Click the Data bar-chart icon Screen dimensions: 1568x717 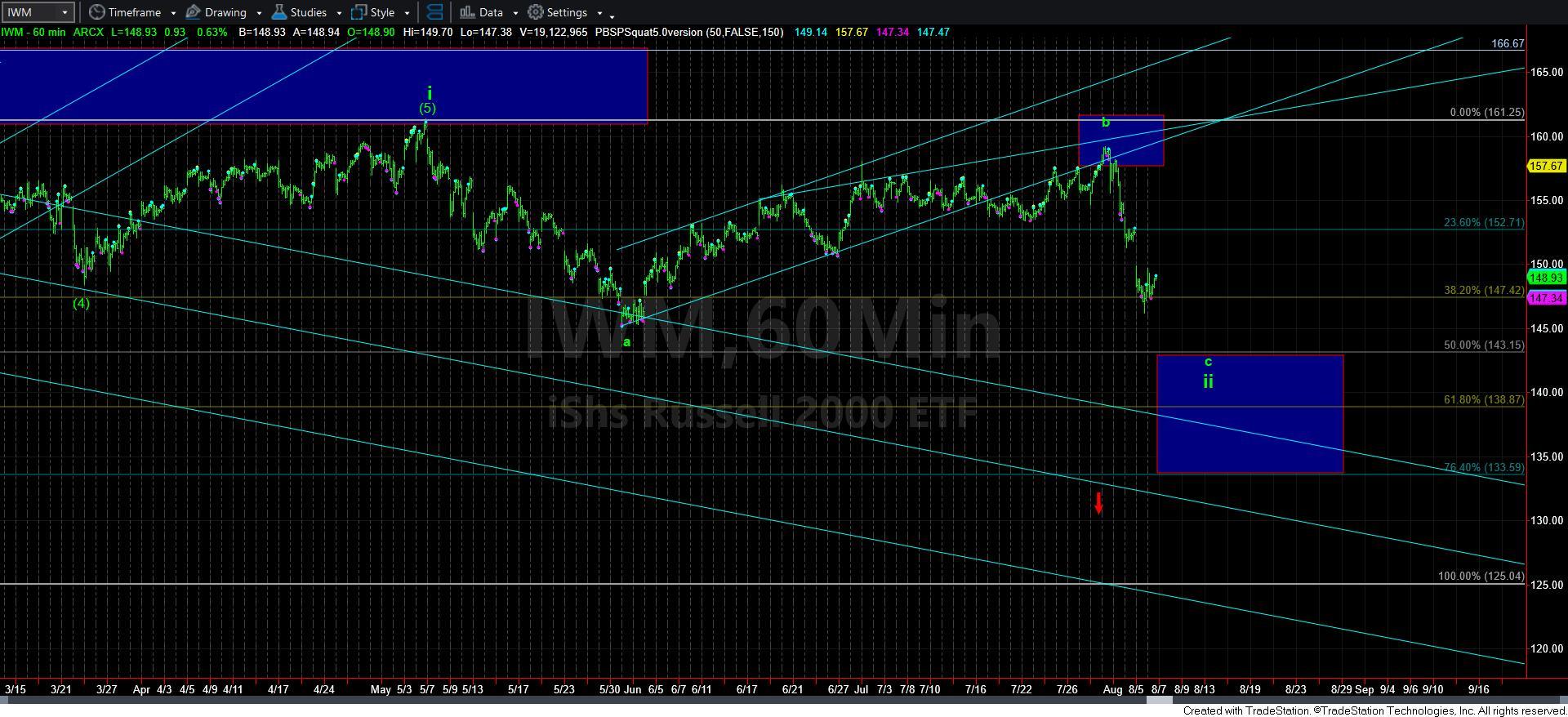click(x=467, y=12)
